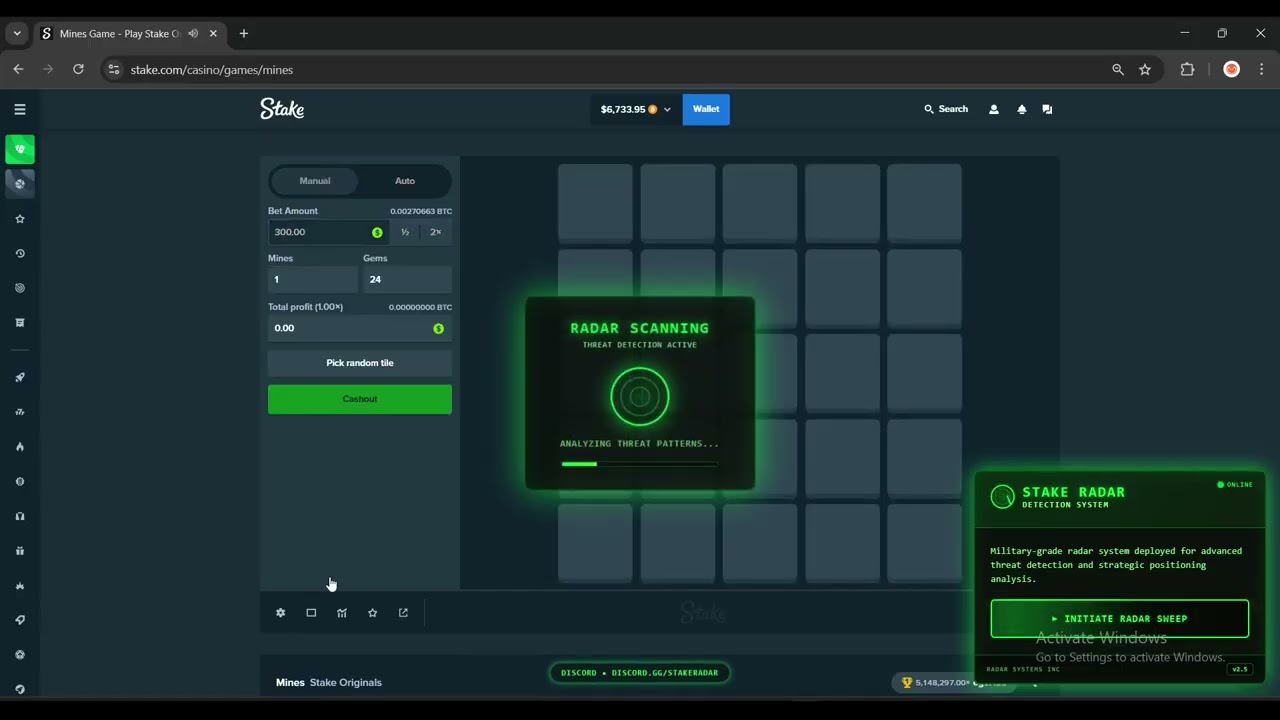Click the Stake Originals text
Screen dimensions: 1280x720
(346, 682)
